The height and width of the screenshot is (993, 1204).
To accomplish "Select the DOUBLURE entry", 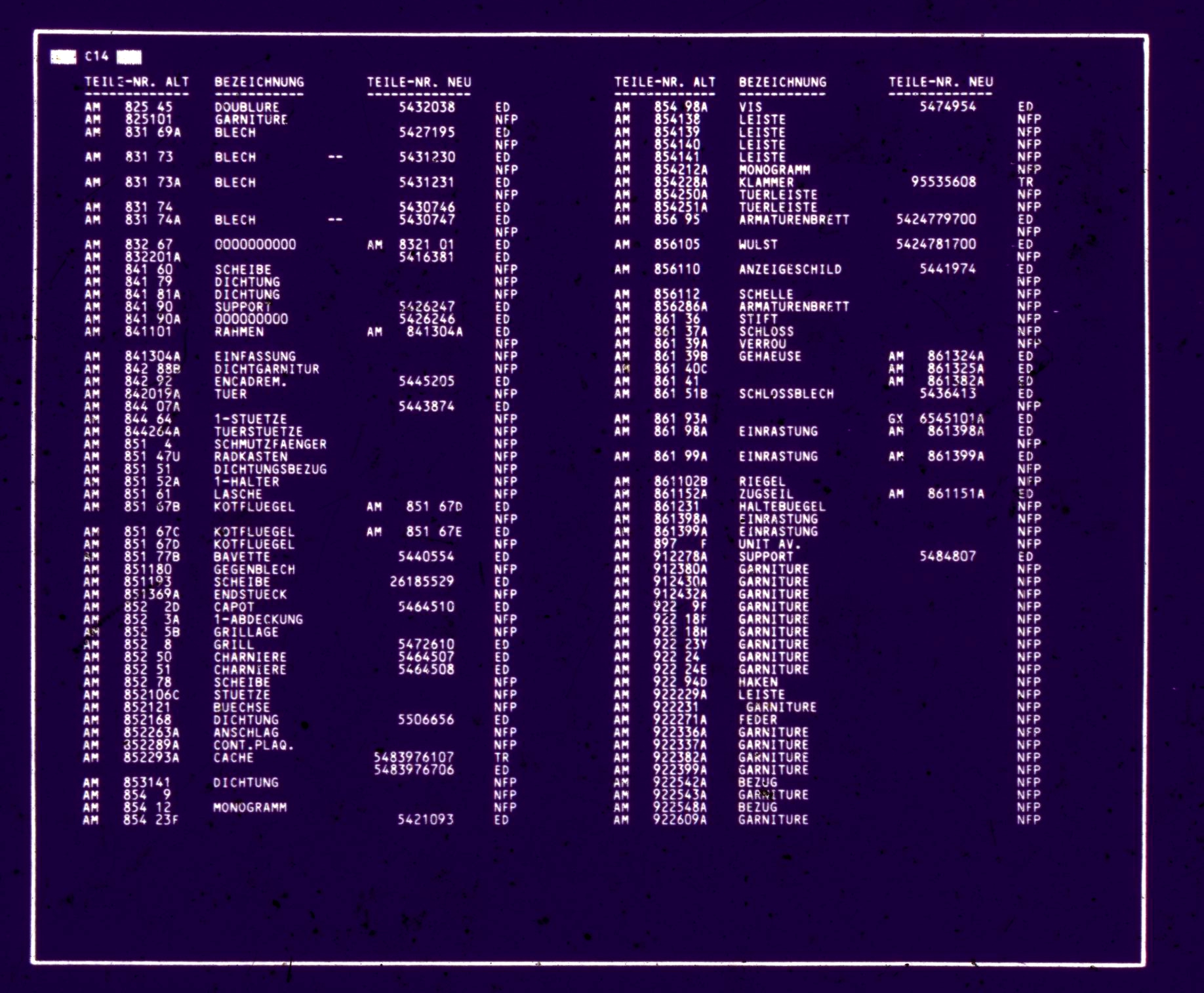I will [247, 107].
